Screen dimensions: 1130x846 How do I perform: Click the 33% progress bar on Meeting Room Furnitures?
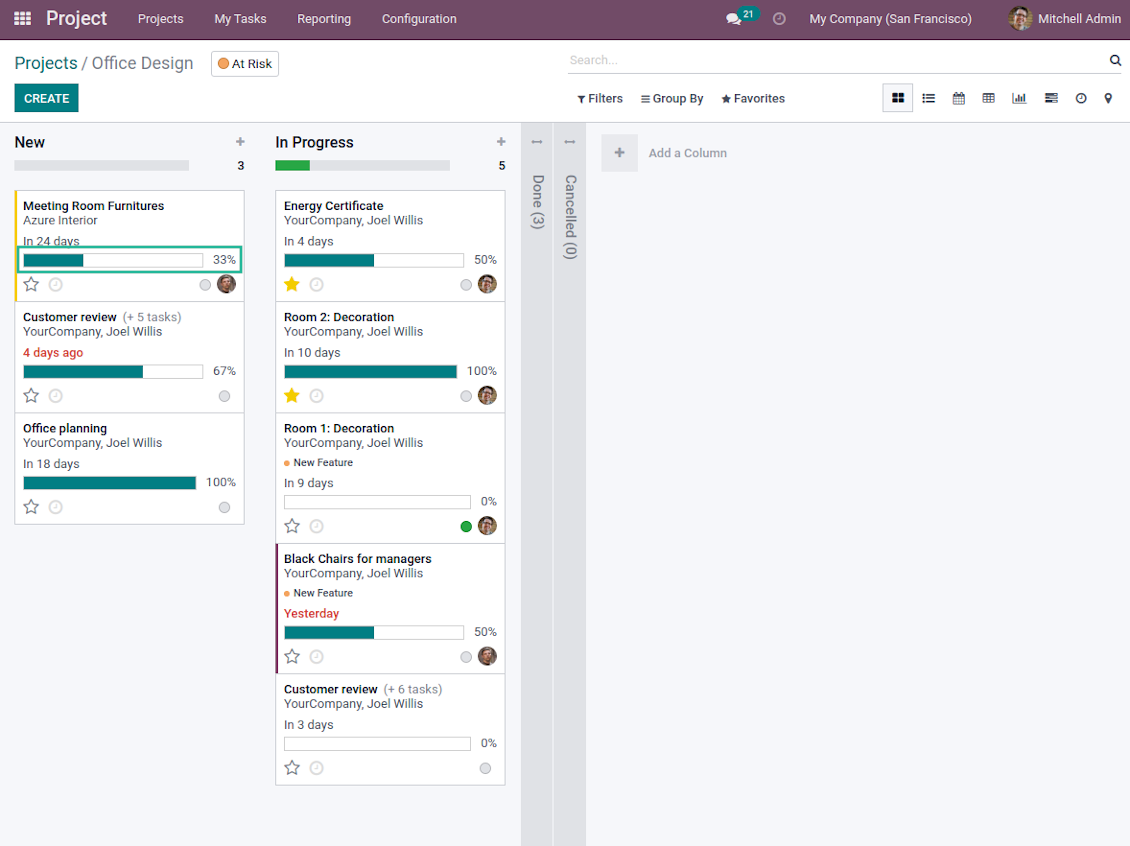113,260
